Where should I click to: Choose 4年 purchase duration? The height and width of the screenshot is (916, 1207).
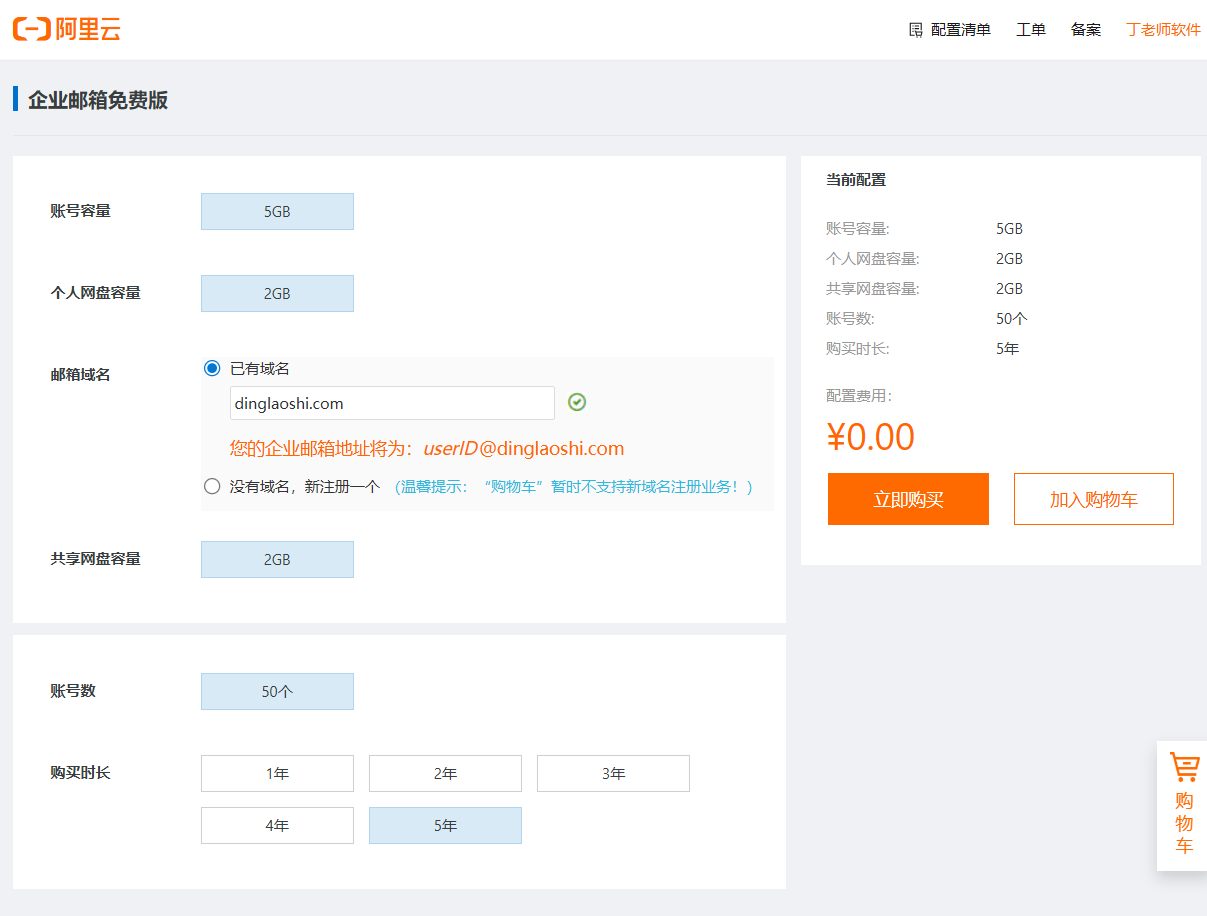point(277,826)
